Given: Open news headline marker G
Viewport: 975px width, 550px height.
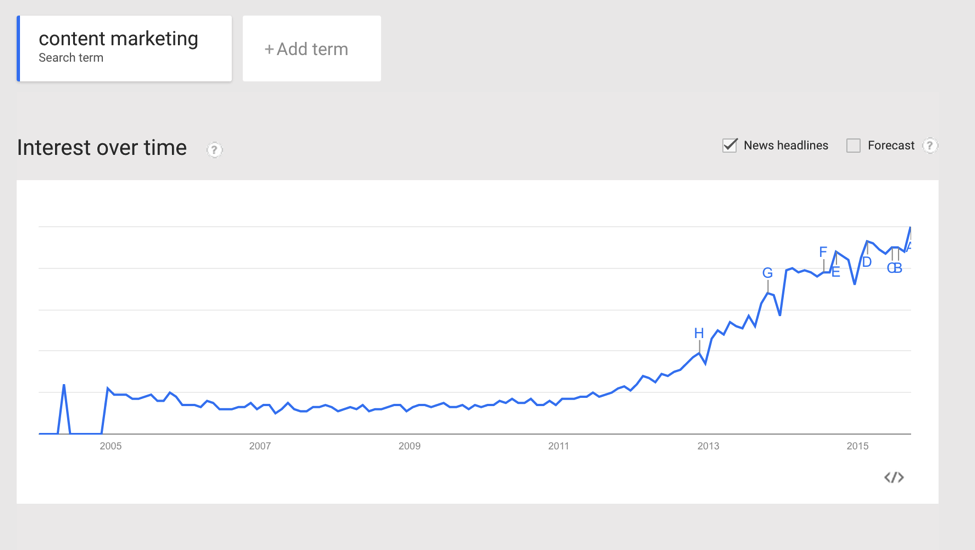Looking at the screenshot, I should pos(767,273).
